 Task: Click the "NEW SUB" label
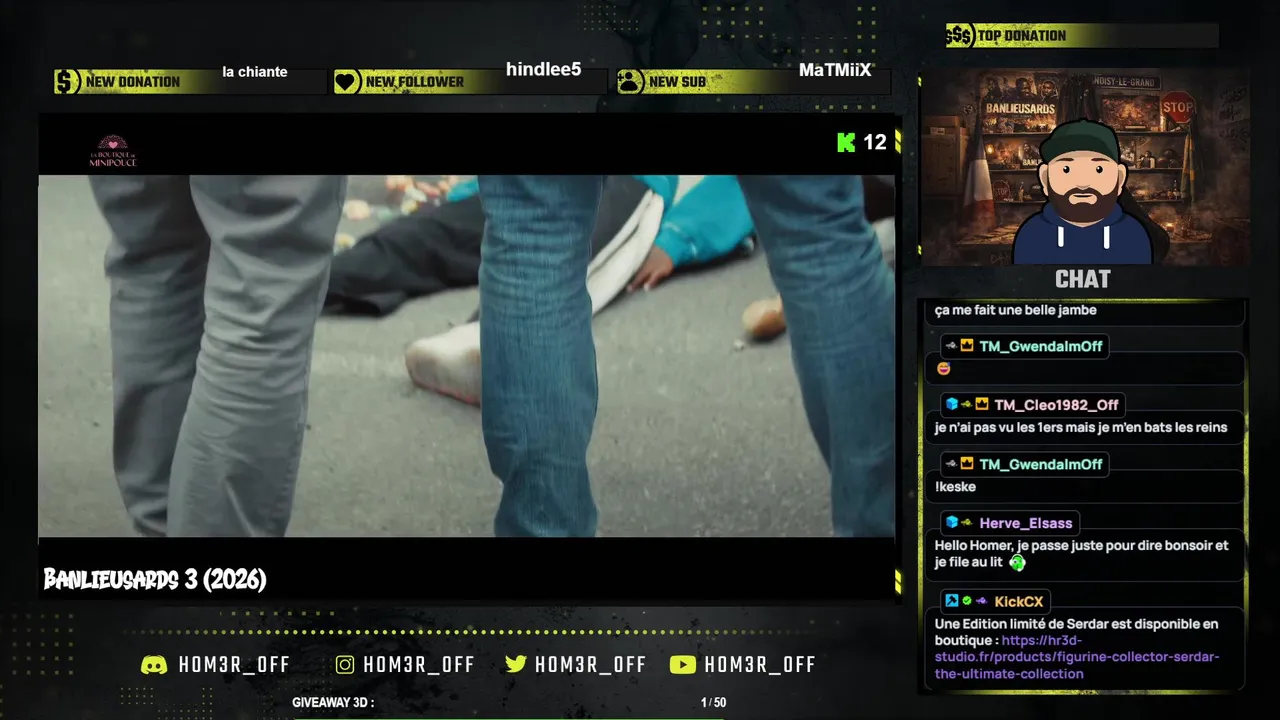[677, 82]
